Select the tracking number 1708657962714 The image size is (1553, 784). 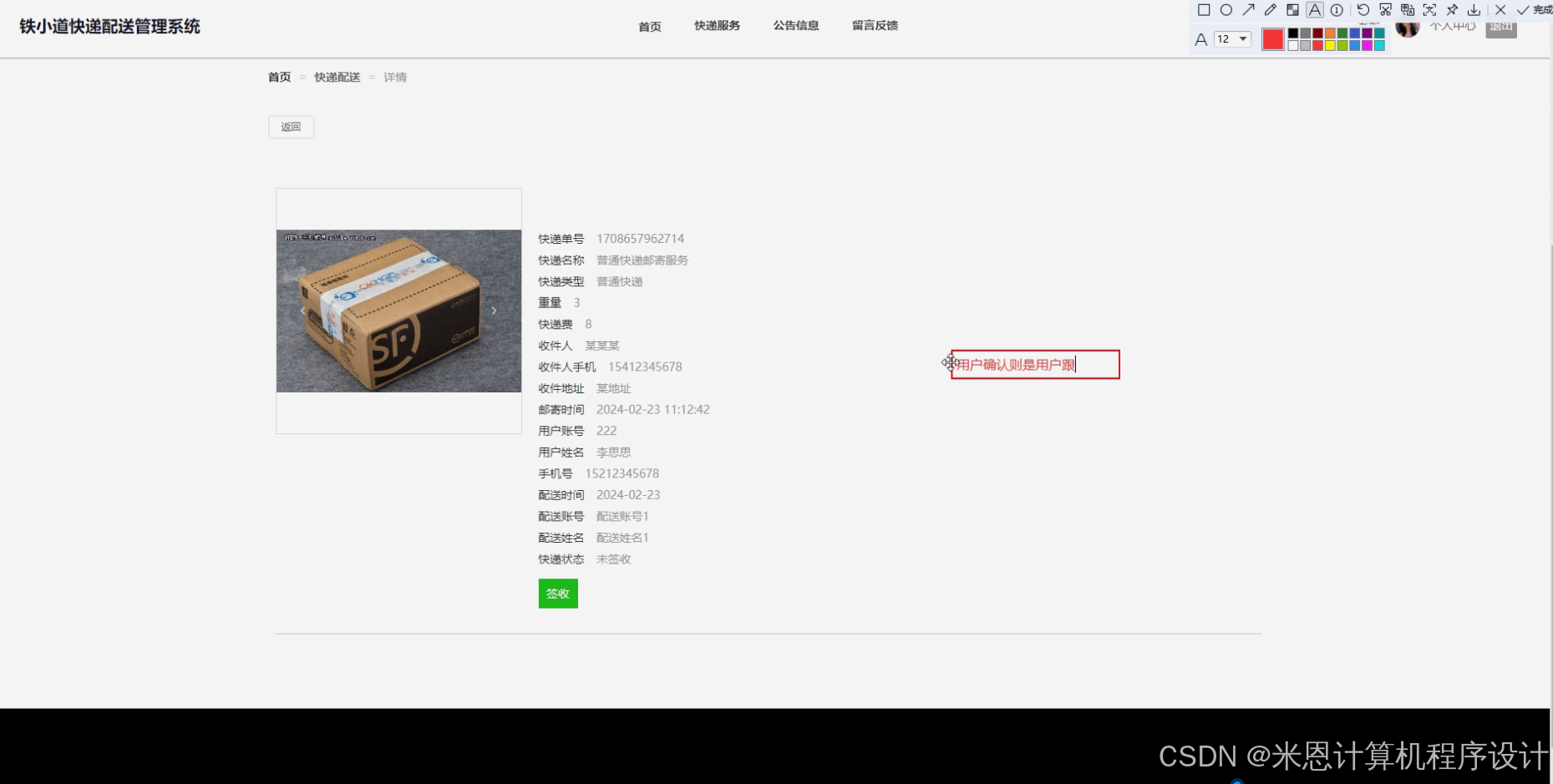click(x=640, y=239)
